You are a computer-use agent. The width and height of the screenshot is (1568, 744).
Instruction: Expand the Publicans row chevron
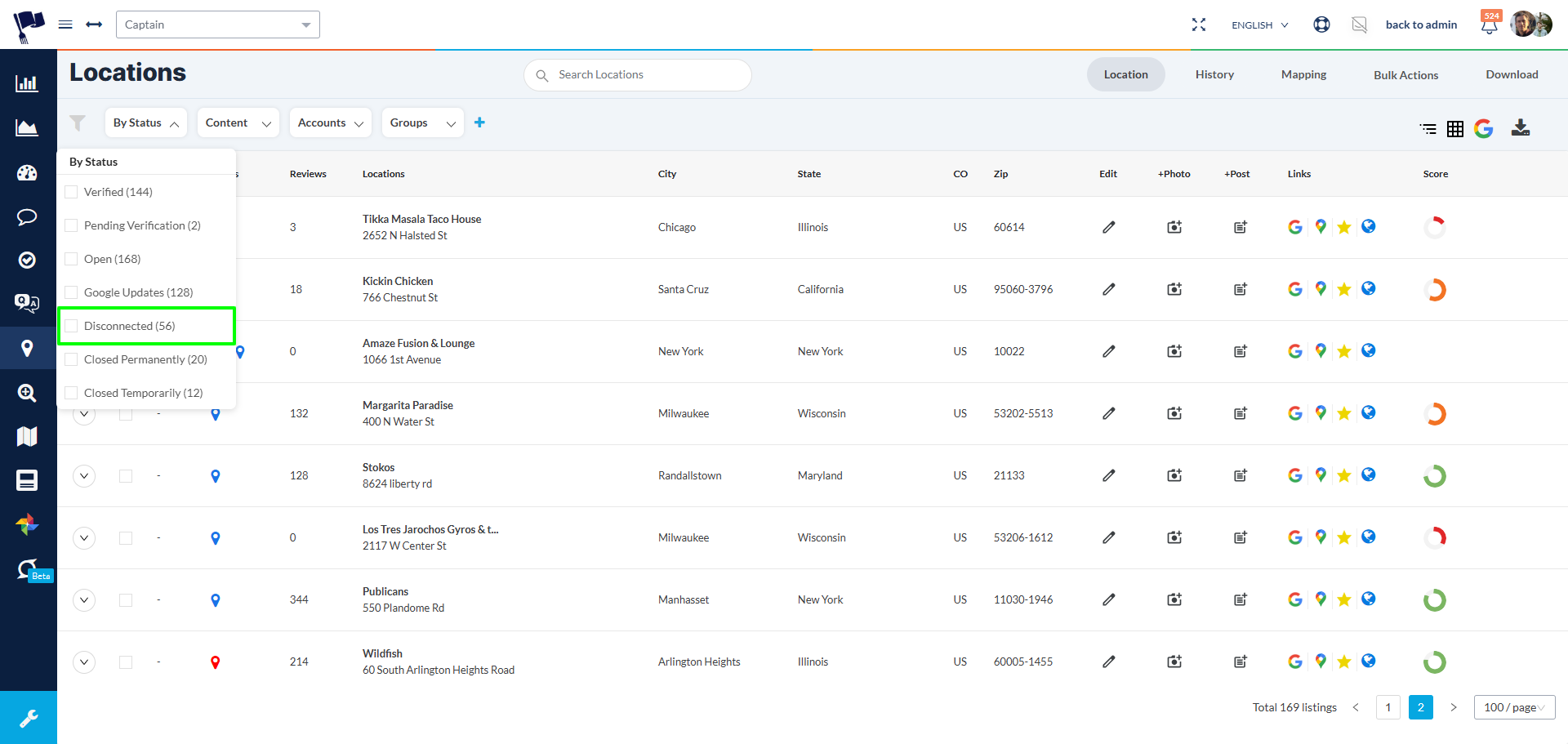(x=83, y=599)
